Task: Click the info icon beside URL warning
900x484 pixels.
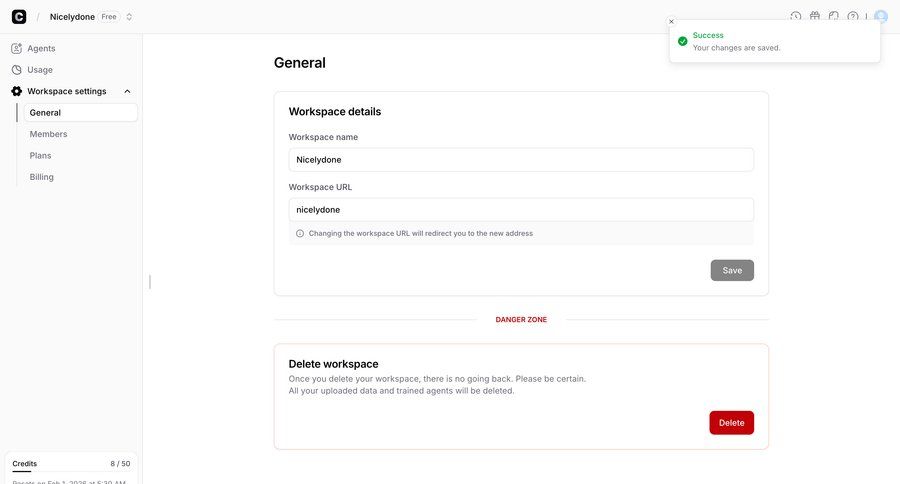Action: (x=300, y=234)
